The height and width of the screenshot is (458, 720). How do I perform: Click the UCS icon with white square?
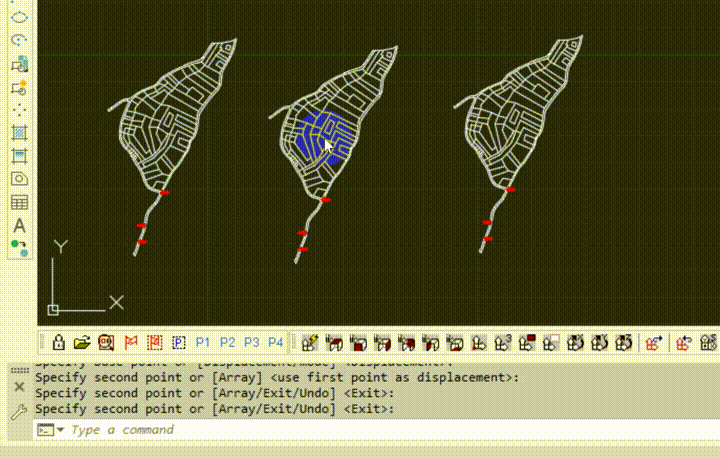(x=551, y=343)
